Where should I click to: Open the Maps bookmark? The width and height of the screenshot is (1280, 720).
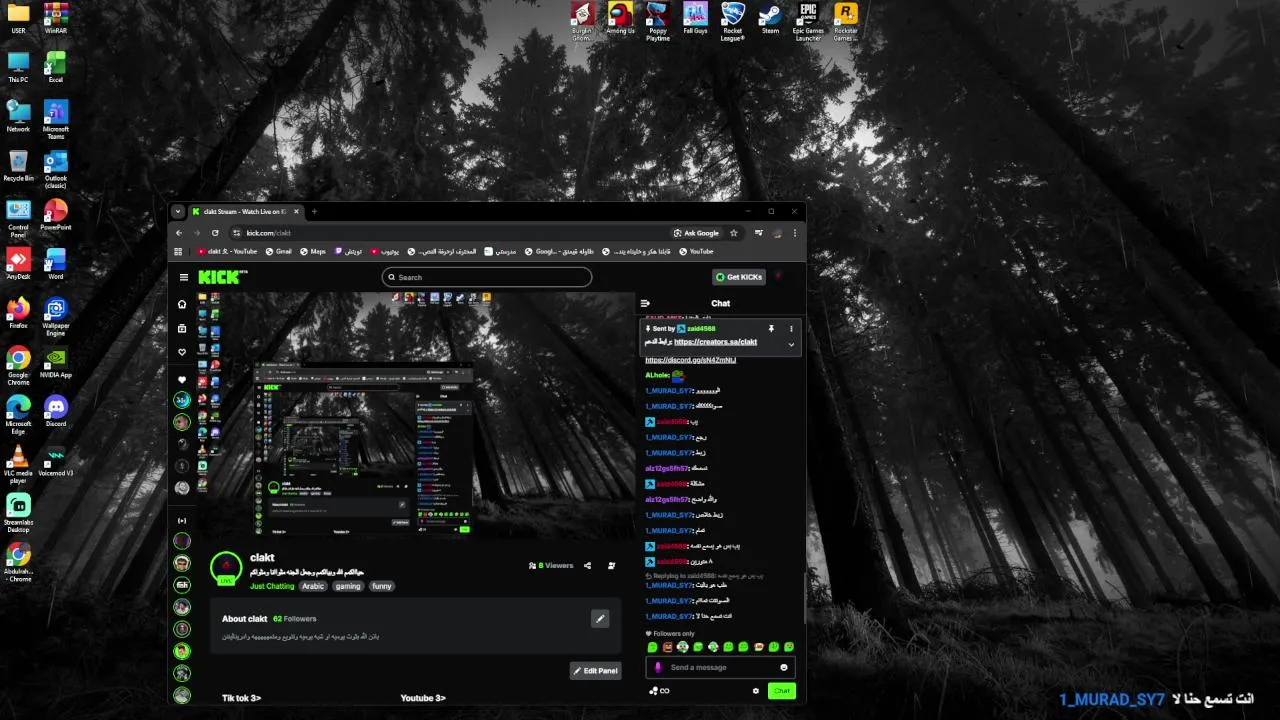click(x=313, y=252)
